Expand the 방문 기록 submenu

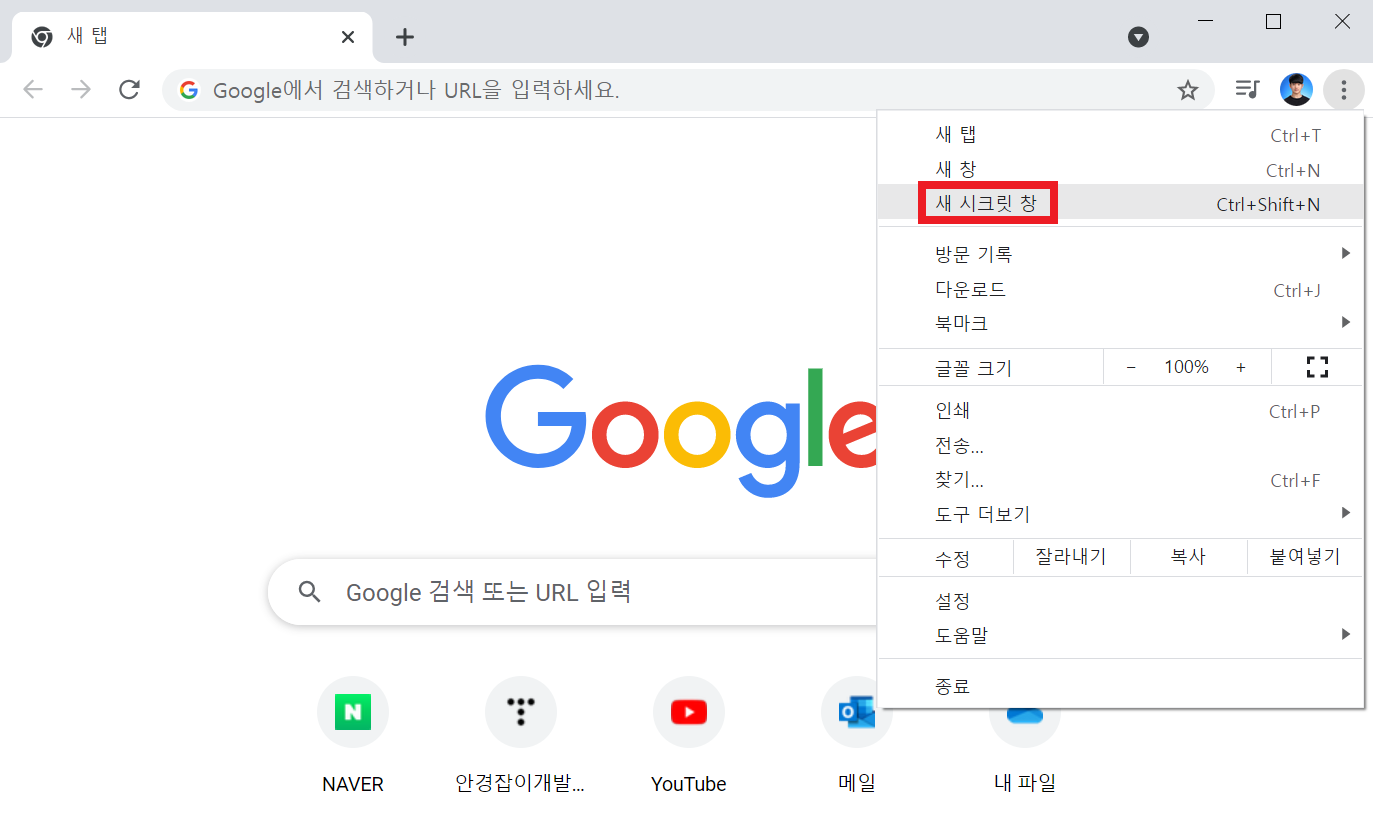click(x=1121, y=254)
